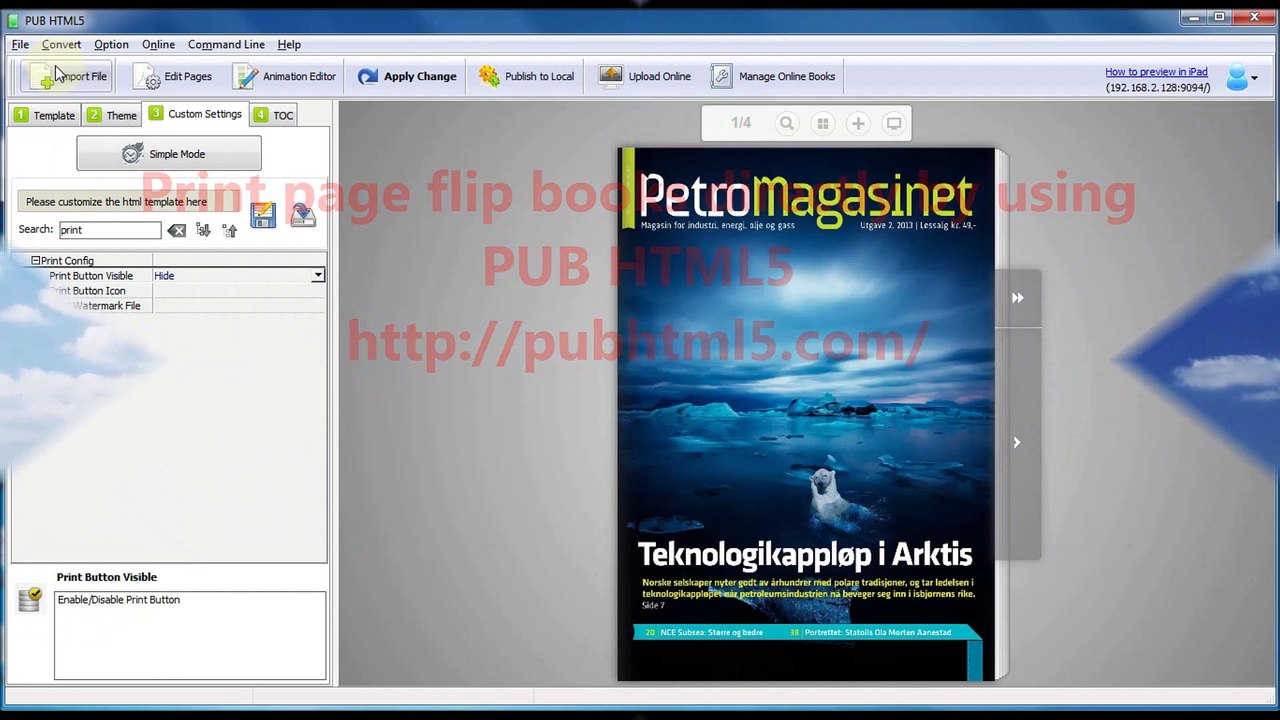Open Edit Pages from the toolbar
The image size is (1280, 720).
pyautogui.click(x=174, y=76)
